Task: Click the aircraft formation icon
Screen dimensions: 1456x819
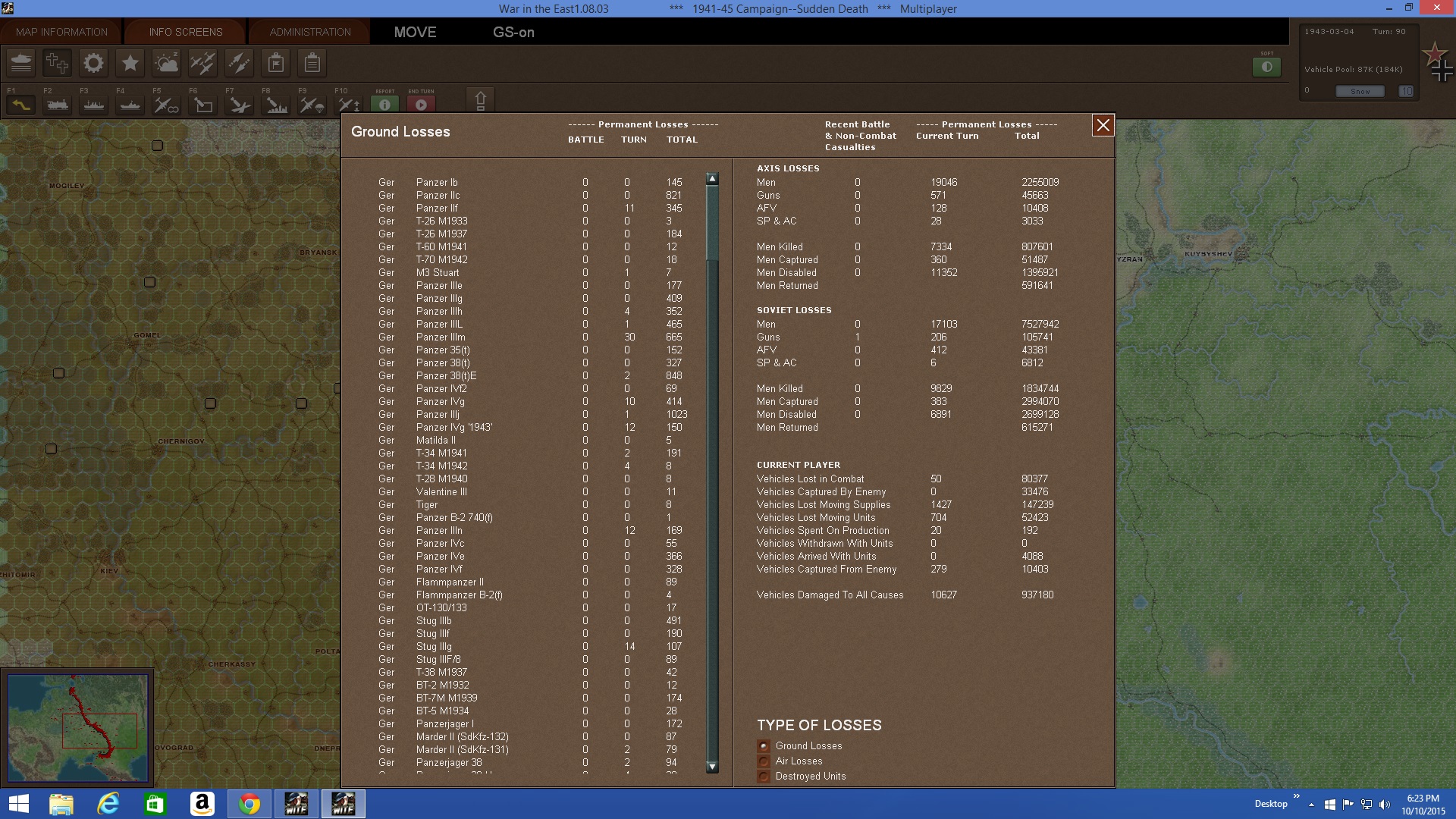Action: point(202,63)
